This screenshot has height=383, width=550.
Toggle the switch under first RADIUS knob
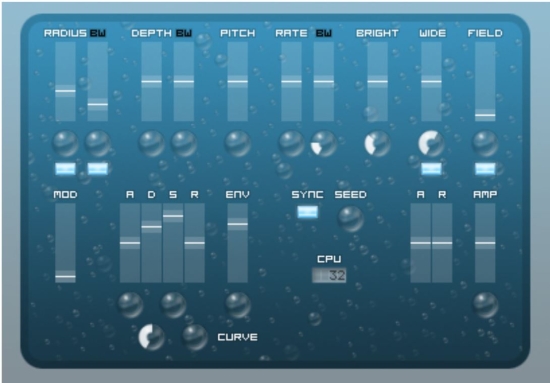tap(65, 169)
